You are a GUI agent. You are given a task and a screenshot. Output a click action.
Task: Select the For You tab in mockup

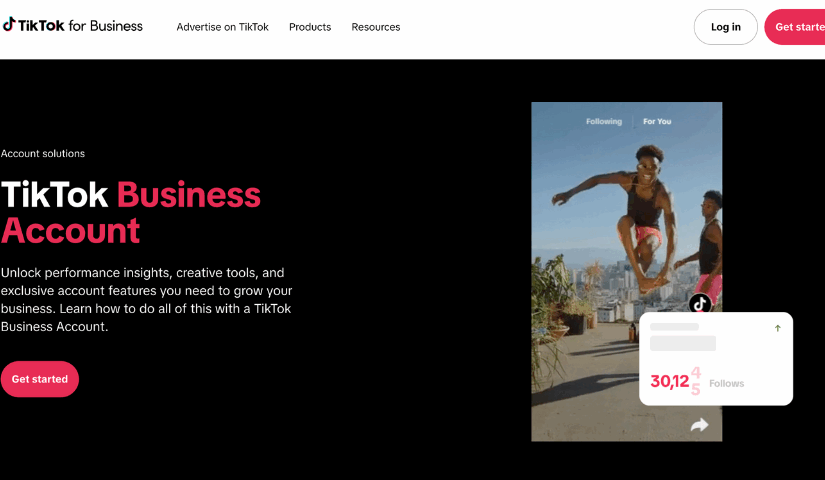pos(657,122)
